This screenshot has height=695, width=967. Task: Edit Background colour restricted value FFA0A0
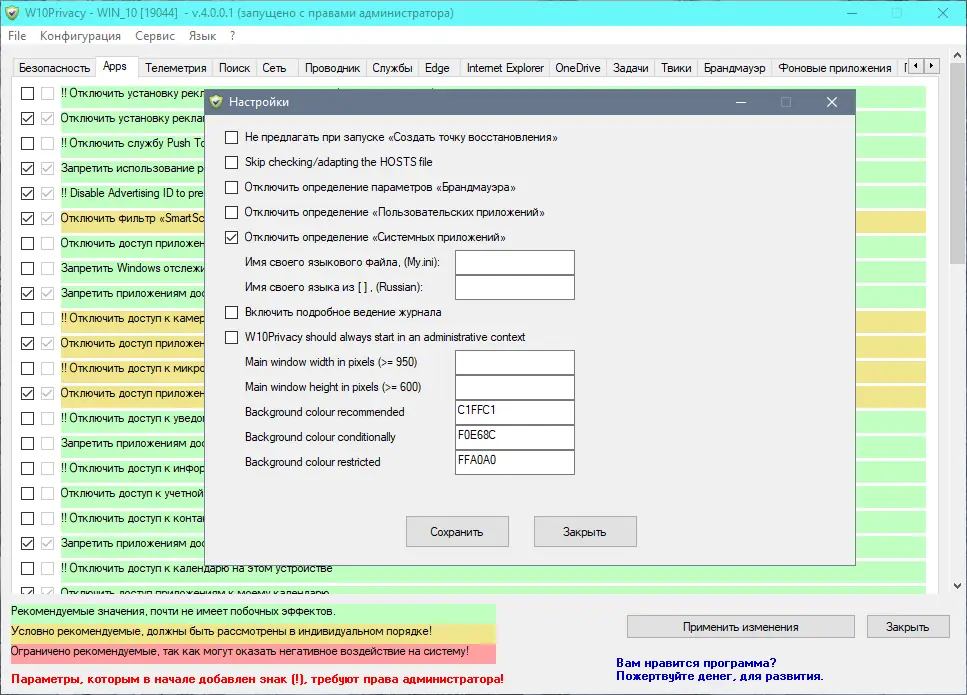(x=515, y=463)
